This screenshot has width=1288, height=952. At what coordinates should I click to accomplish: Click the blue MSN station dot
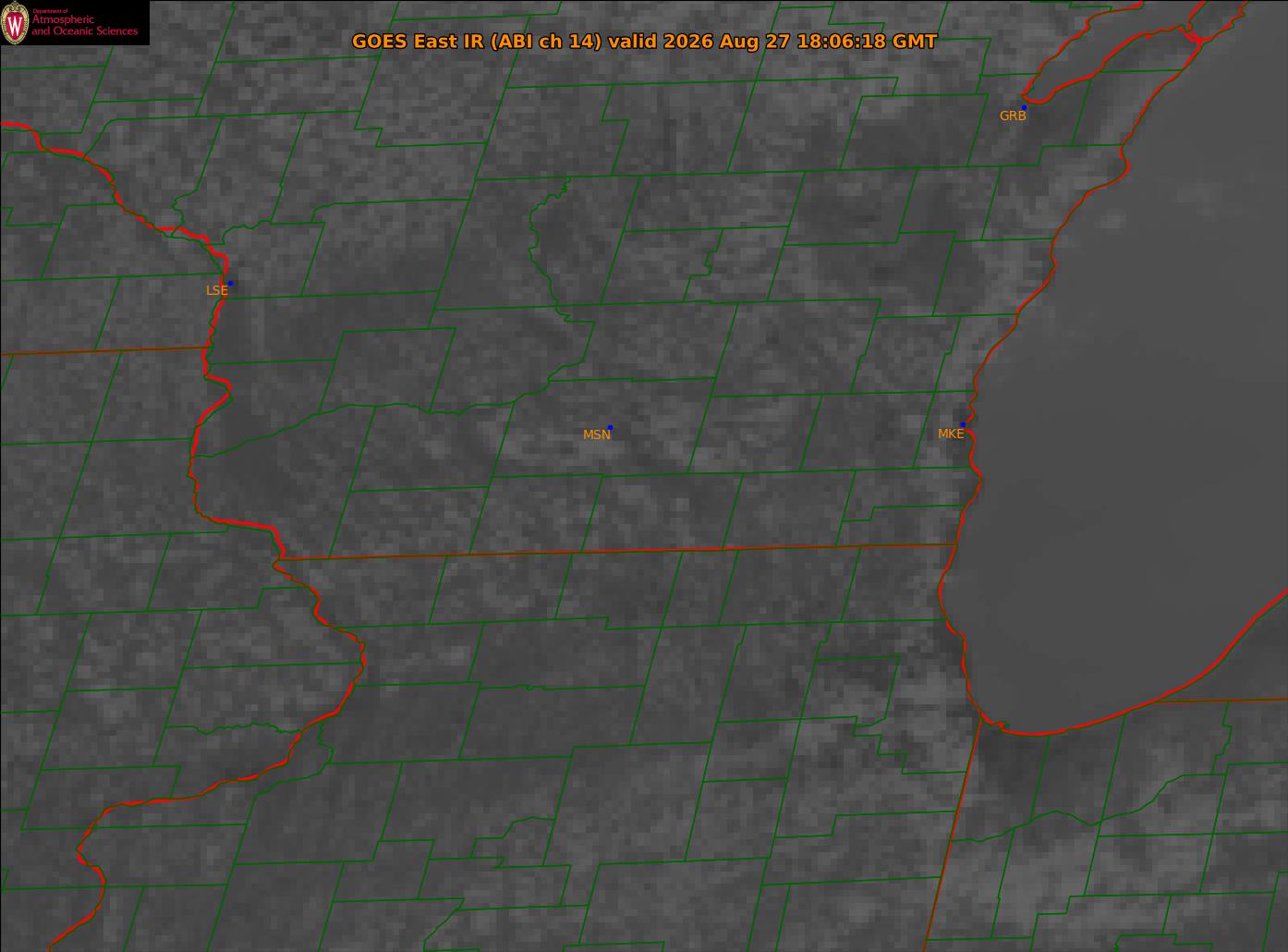coord(610,427)
